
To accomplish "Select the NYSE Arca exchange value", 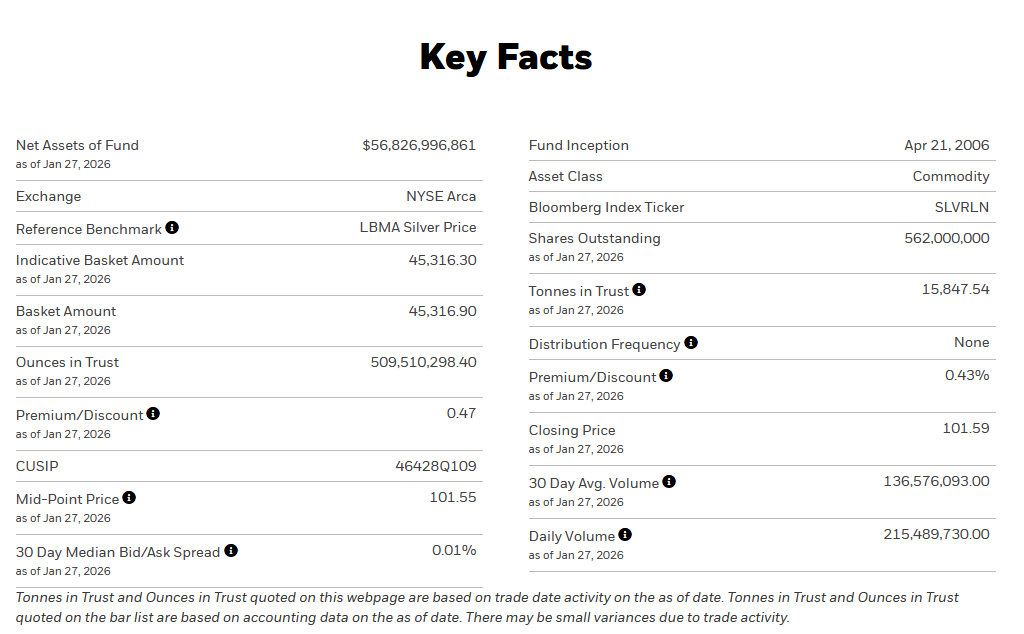I will coord(441,196).
